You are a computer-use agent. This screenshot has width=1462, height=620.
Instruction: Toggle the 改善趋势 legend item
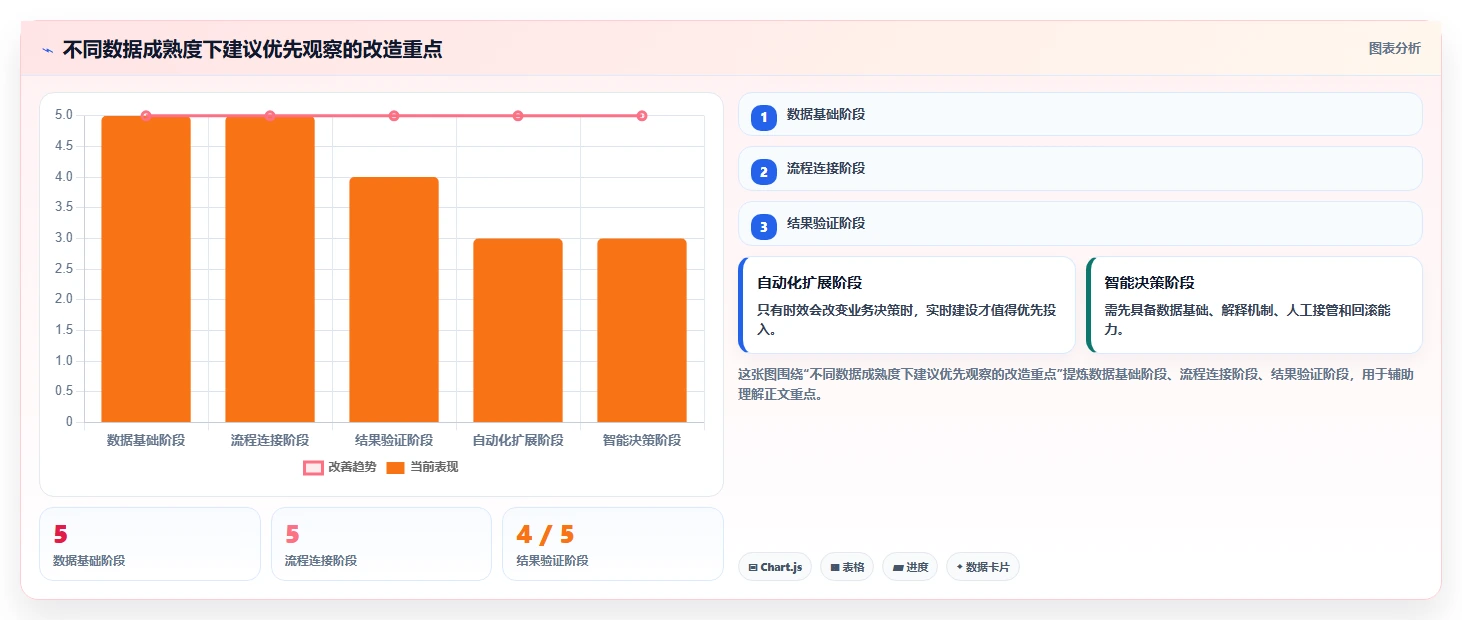tap(340, 467)
